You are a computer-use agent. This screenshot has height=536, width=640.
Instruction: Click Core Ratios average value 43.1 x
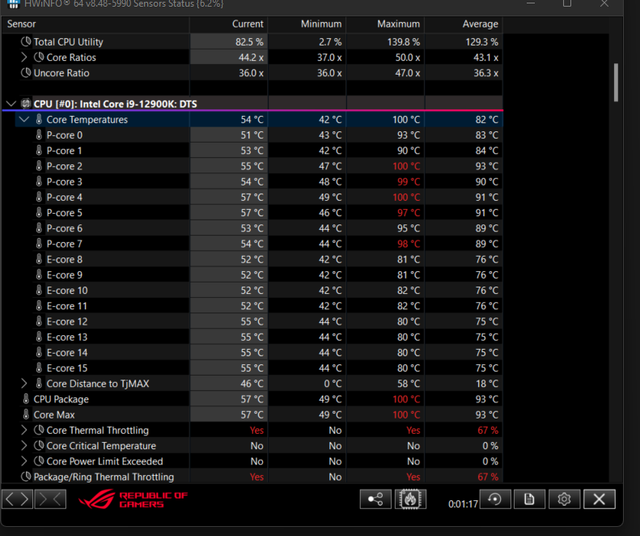486,58
